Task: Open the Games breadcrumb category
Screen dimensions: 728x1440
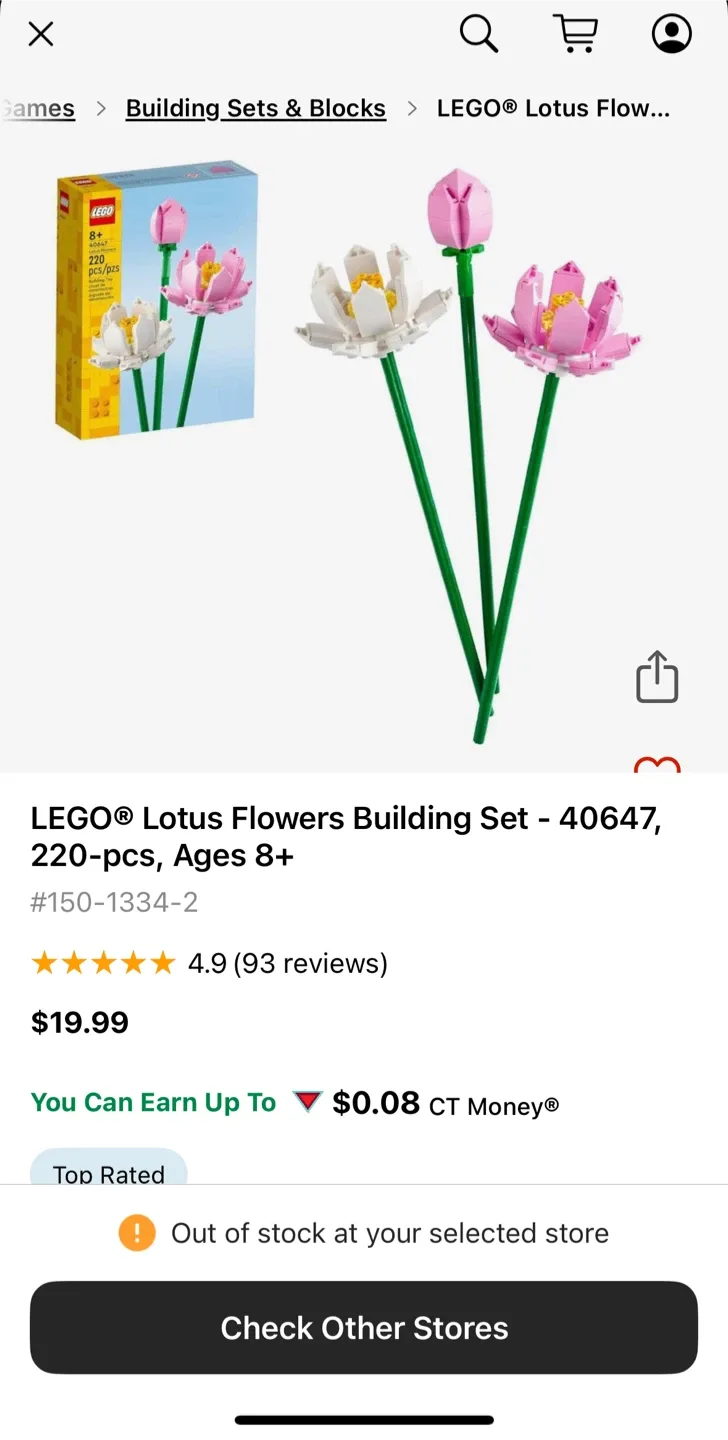Action: click(38, 108)
